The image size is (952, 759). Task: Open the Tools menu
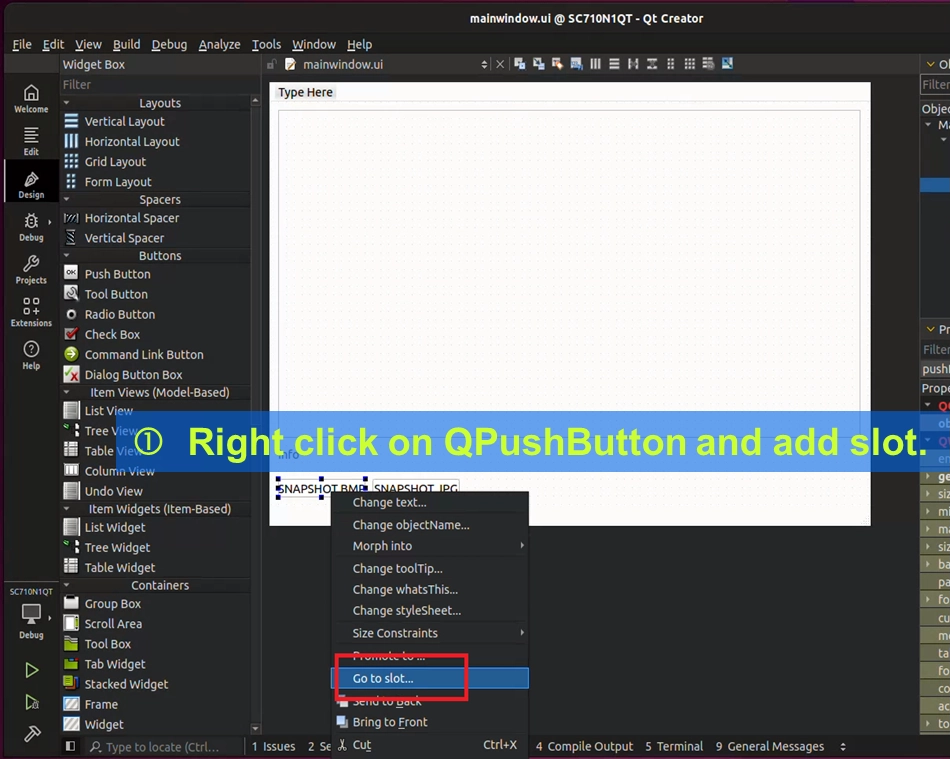267,44
